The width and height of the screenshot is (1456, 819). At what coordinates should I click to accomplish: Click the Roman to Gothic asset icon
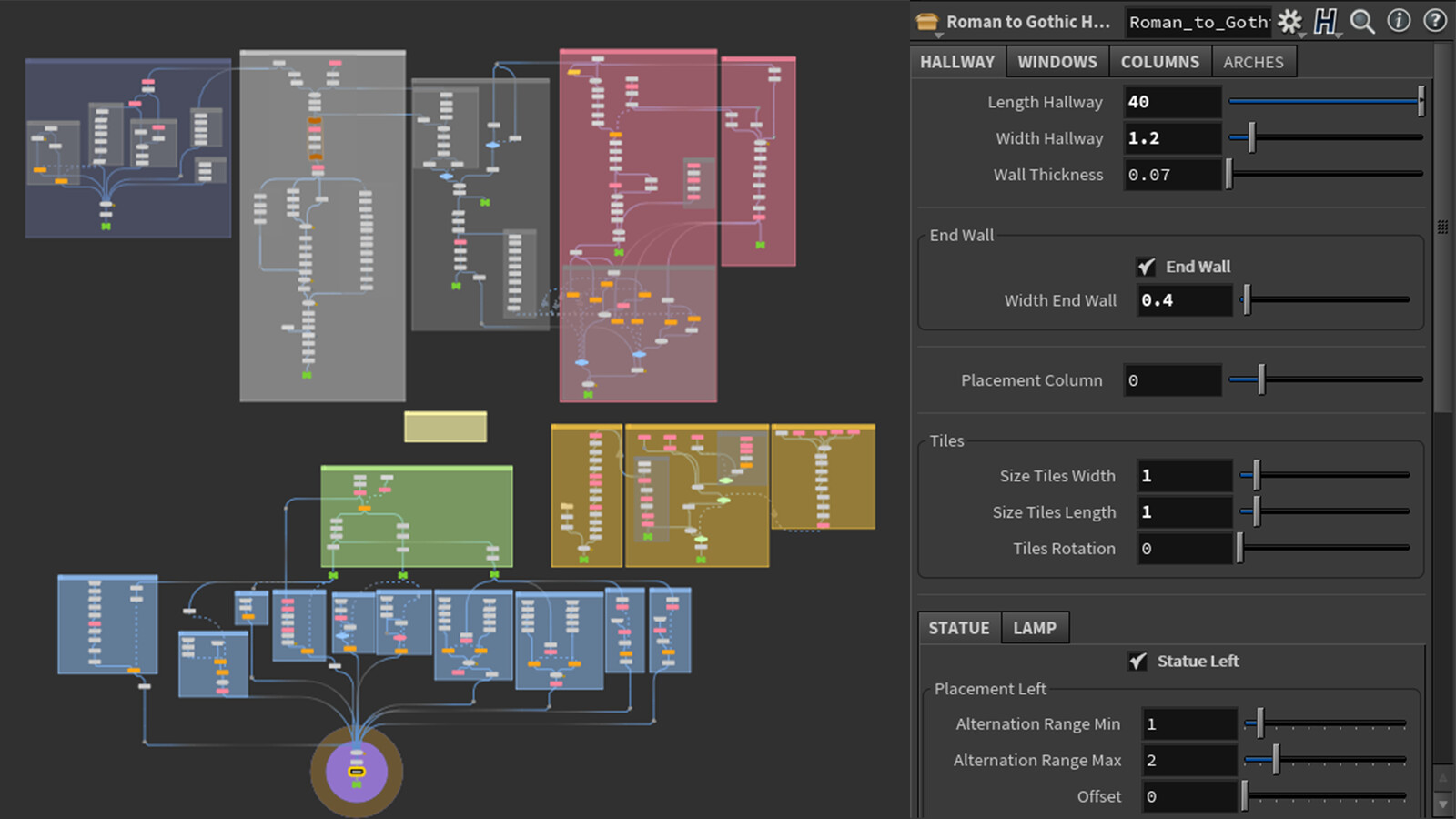coord(927,22)
